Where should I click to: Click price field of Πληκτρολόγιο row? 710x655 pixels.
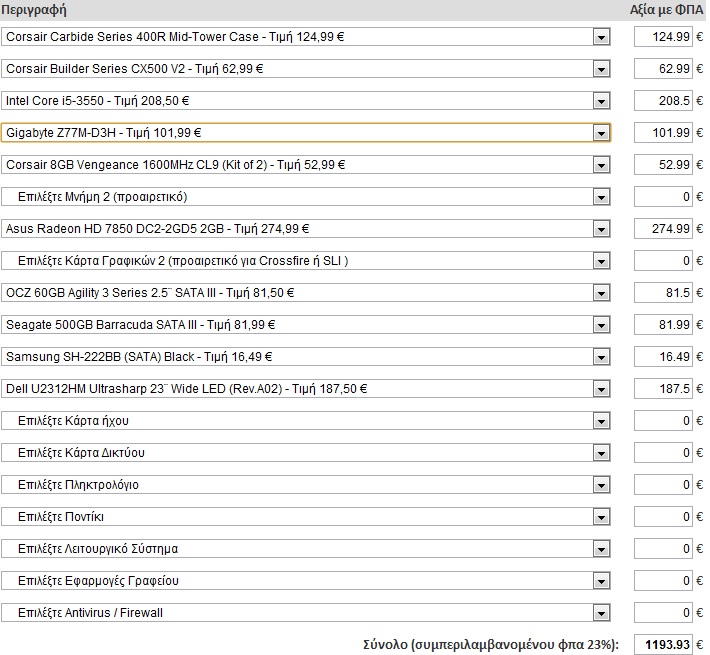pyautogui.click(x=663, y=485)
